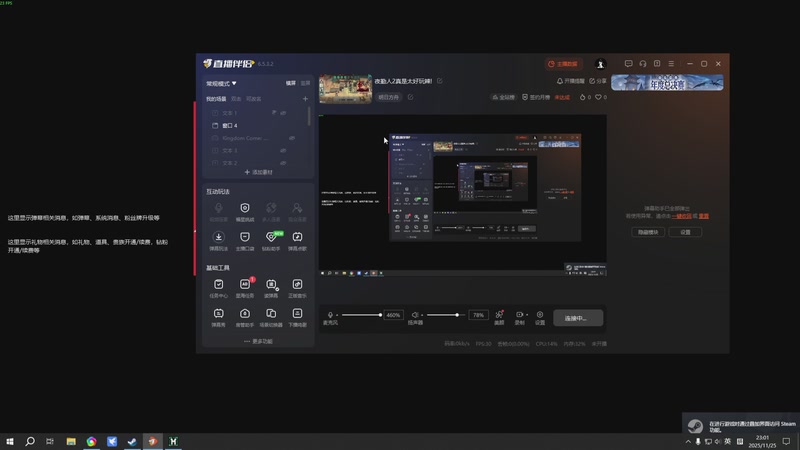Click the 460% microphone volume field
The width and height of the screenshot is (800, 450).
click(x=393, y=315)
